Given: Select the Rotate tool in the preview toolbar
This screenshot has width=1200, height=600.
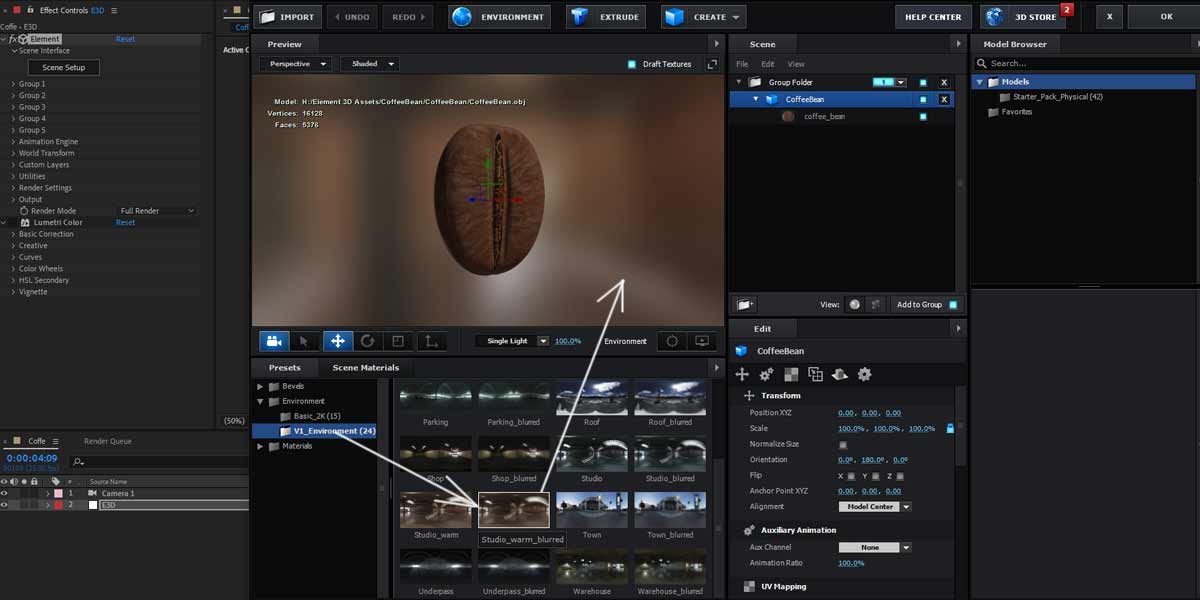Looking at the screenshot, I should [367, 341].
